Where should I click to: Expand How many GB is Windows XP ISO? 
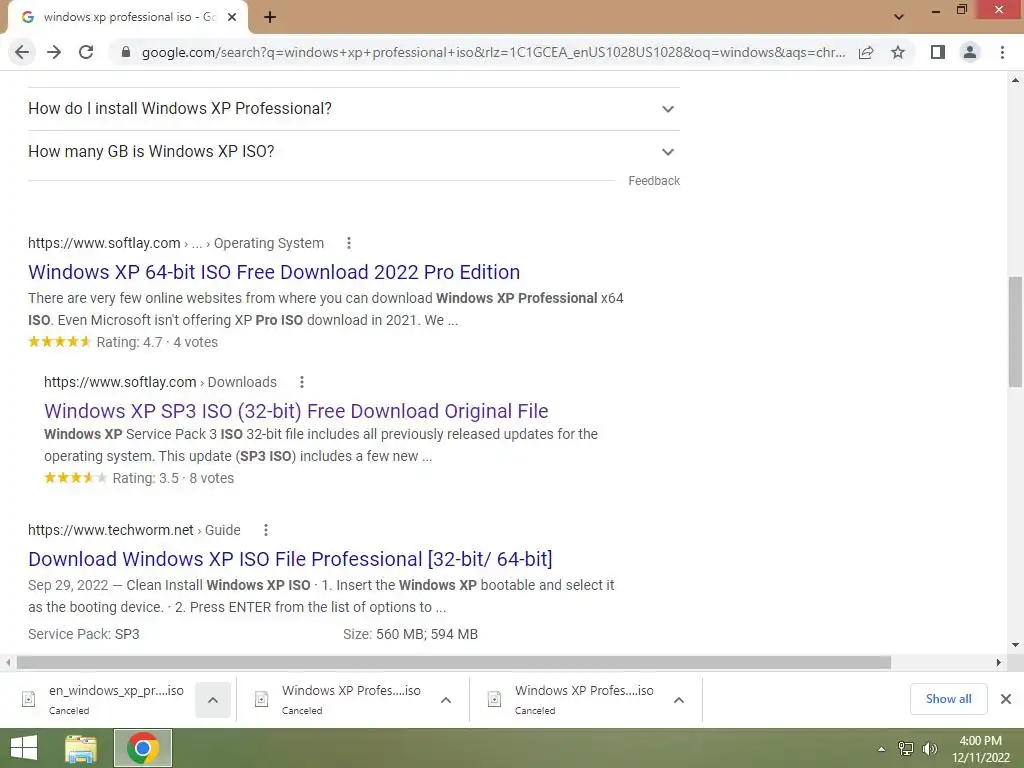click(x=353, y=152)
